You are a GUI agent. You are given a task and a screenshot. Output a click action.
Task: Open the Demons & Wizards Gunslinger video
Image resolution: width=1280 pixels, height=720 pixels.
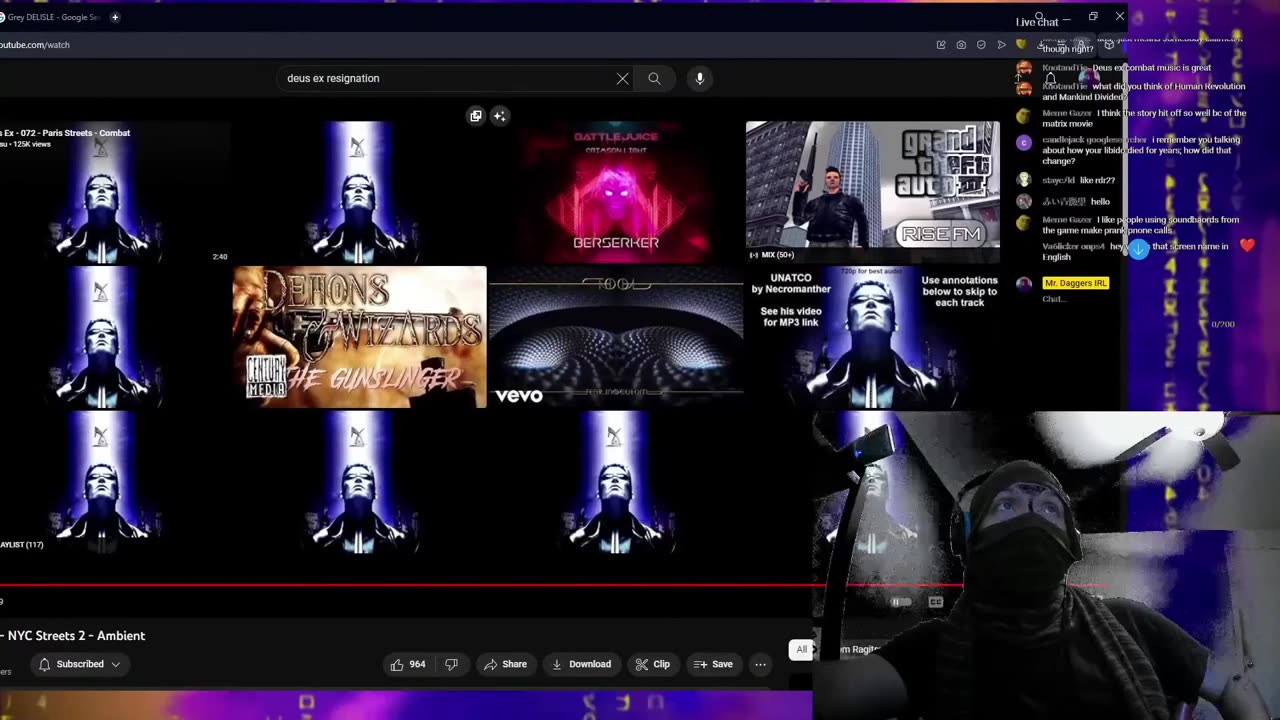click(x=359, y=337)
